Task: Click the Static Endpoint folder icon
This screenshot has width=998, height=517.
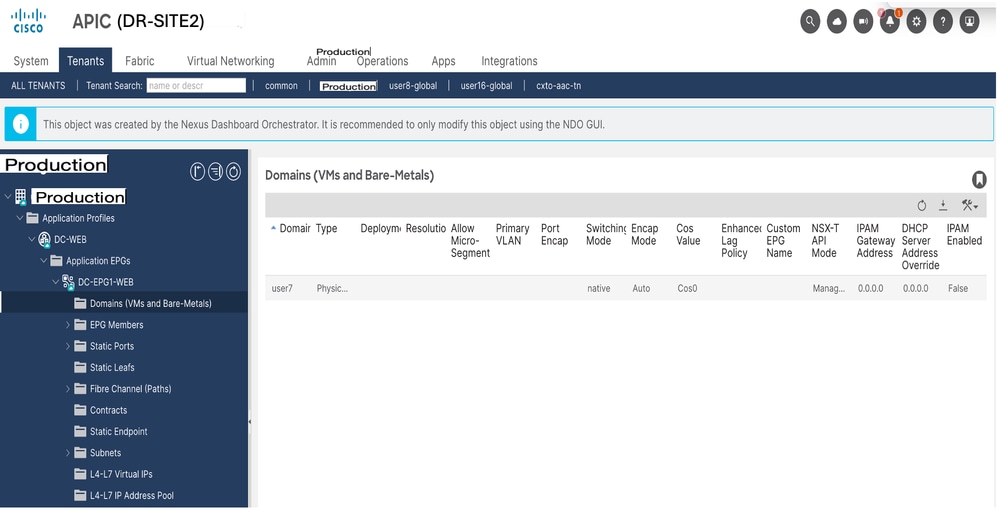Action: coord(80,432)
